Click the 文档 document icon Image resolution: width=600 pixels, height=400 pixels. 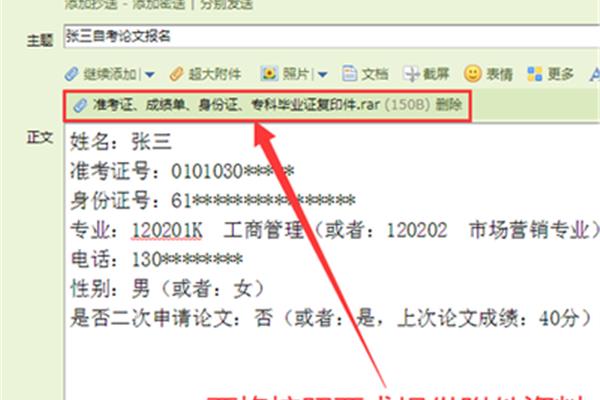tap(349, 73)
